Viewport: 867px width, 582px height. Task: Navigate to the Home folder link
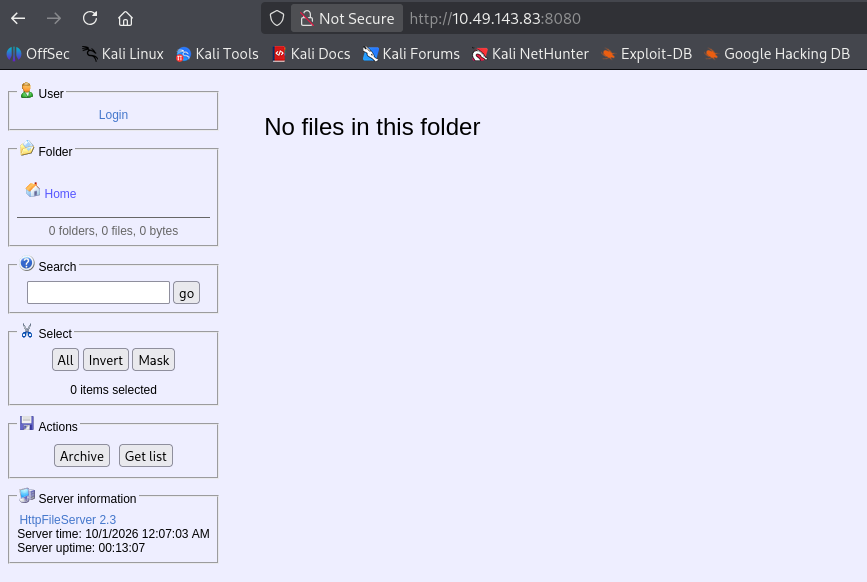click(60, 194)
